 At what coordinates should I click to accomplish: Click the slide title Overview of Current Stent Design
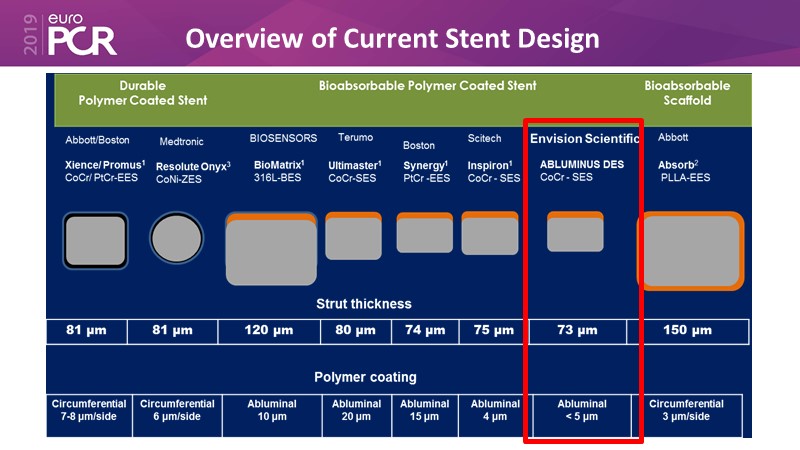[393, 38]
